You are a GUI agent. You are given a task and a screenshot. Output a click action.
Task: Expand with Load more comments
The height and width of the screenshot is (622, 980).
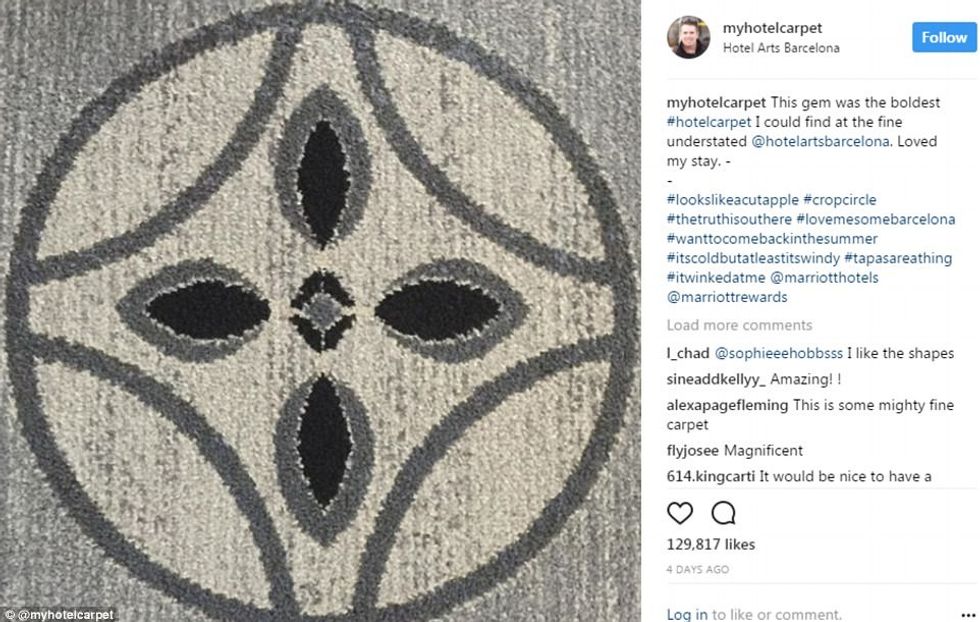pos(739,325)
